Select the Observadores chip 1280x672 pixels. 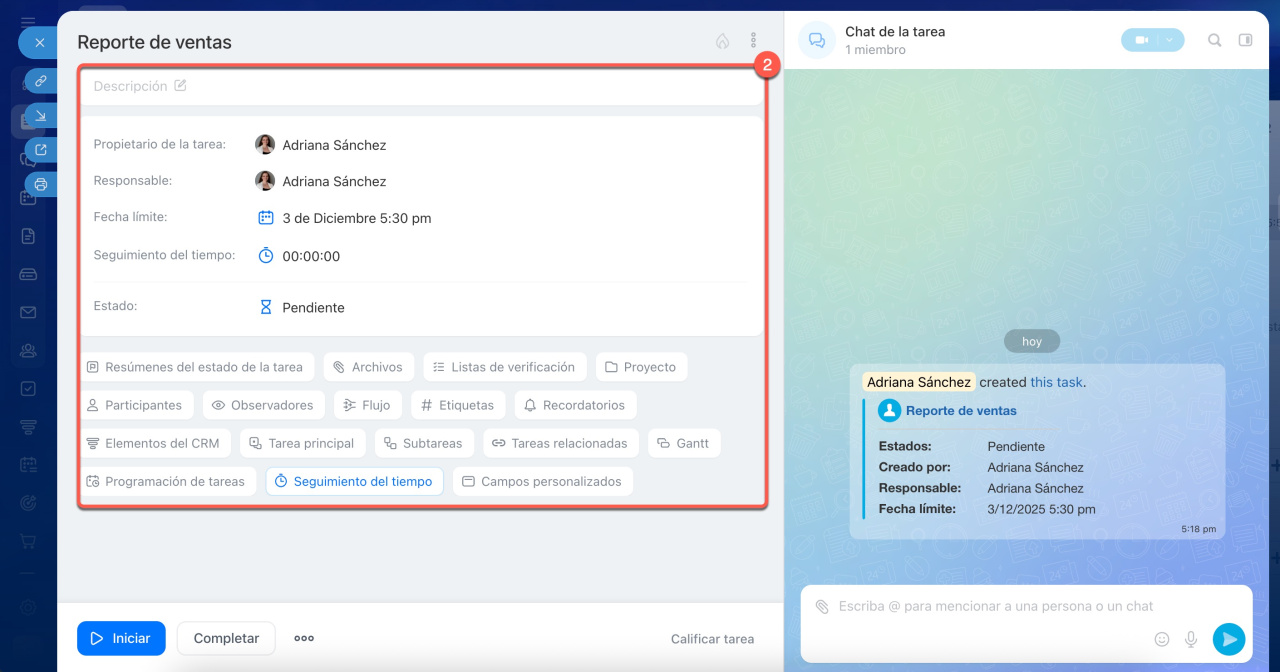click(262, 405)
